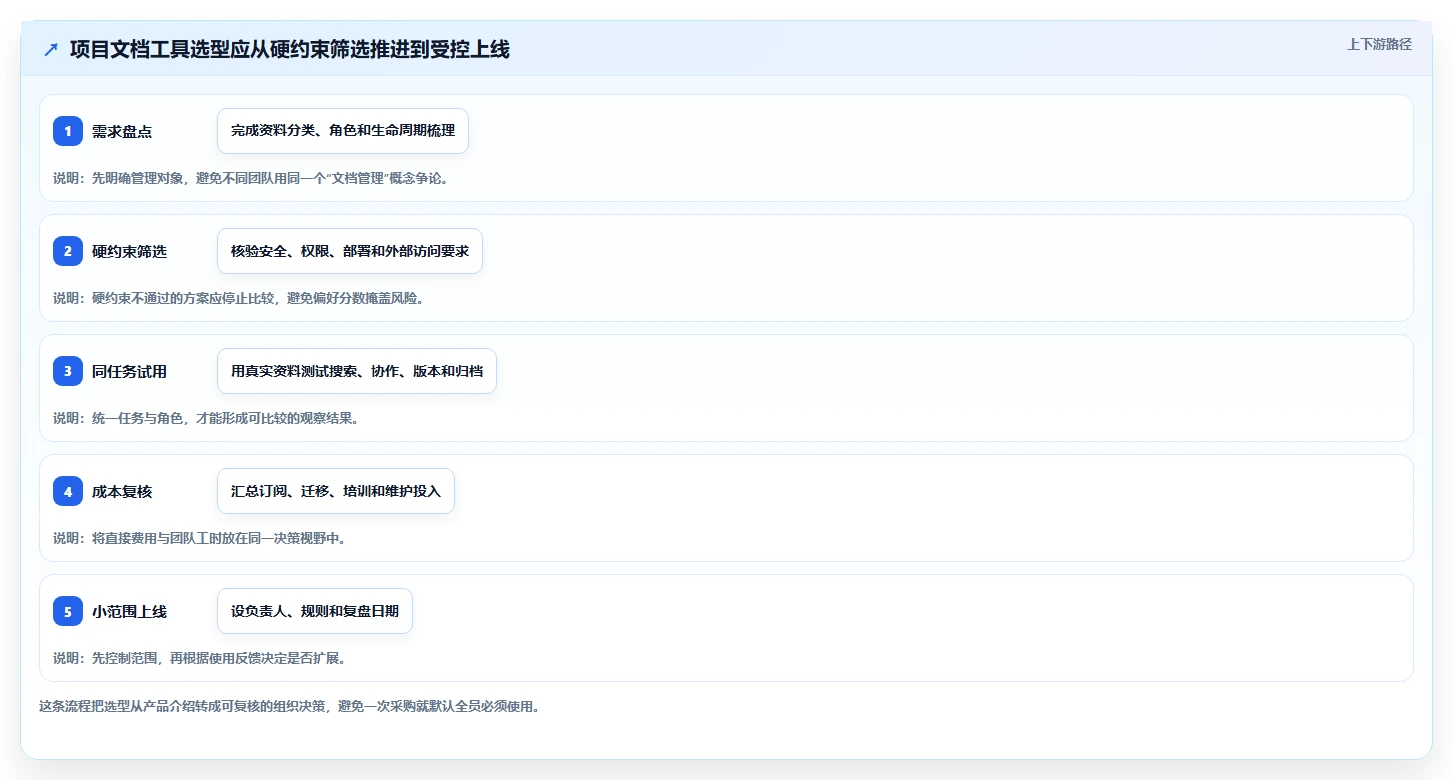Select the 小范围上线 step label
The image size is (1453, 780).
click(129, 611)
